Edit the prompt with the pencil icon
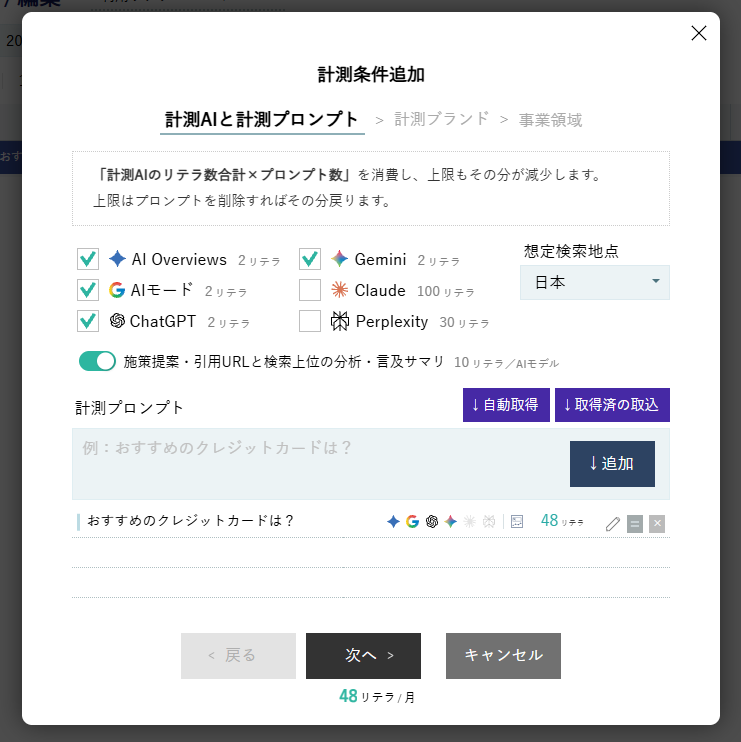 coord(613,524)
